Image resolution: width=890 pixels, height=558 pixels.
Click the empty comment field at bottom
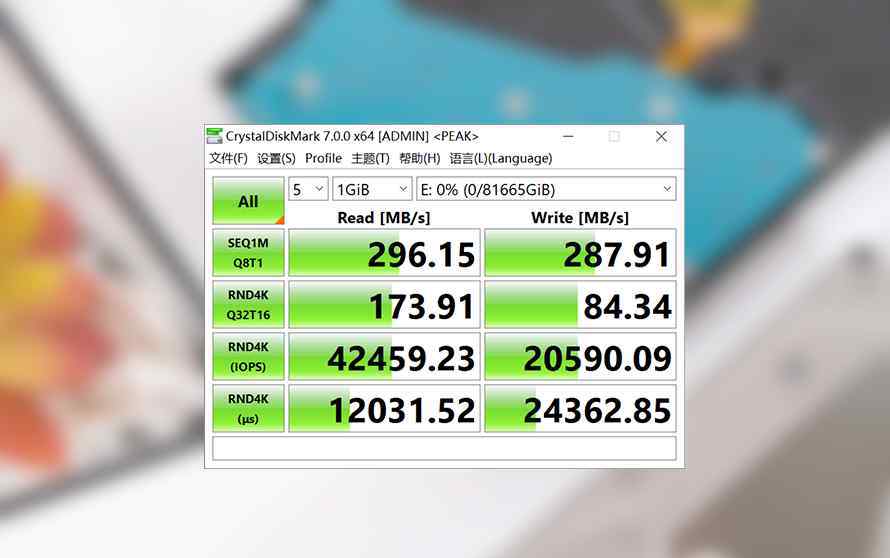pyautogui.click(x=444, y=448)
